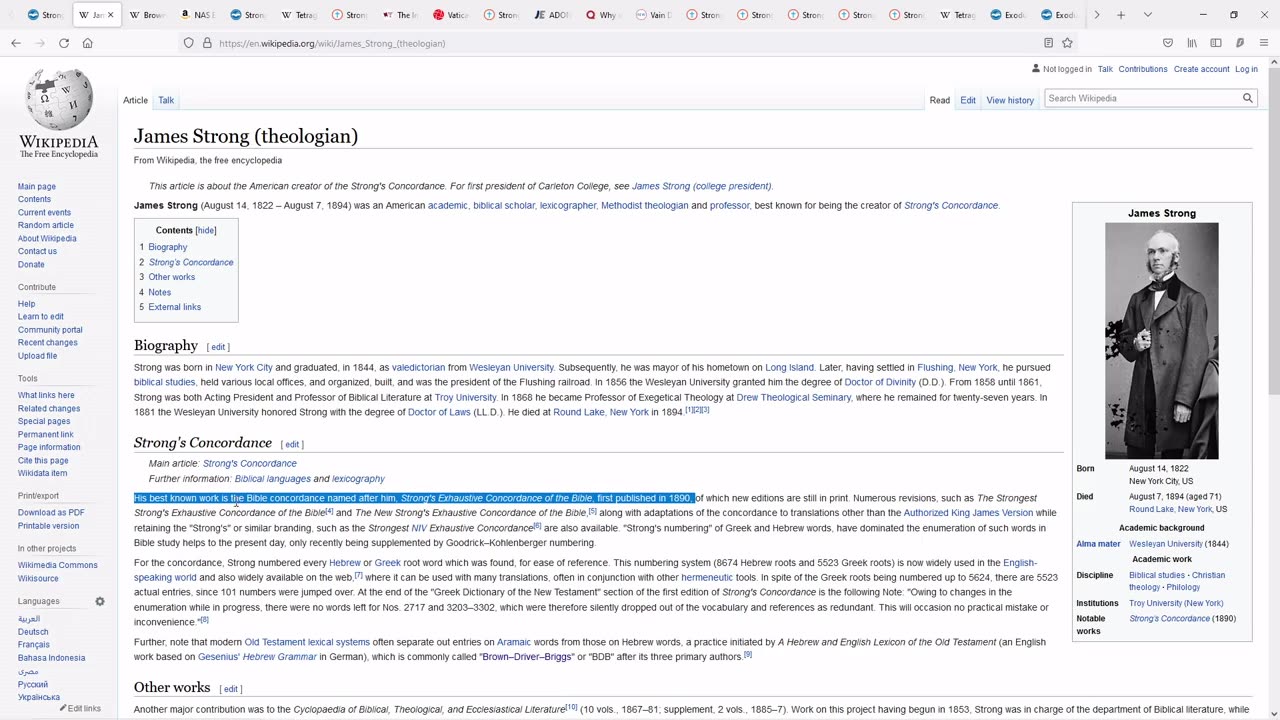Viewport: 1280px width, 720px height.
Task: Show sidebars icon in toolbar
Action: pyautogui.click(x=1216, y=43)
